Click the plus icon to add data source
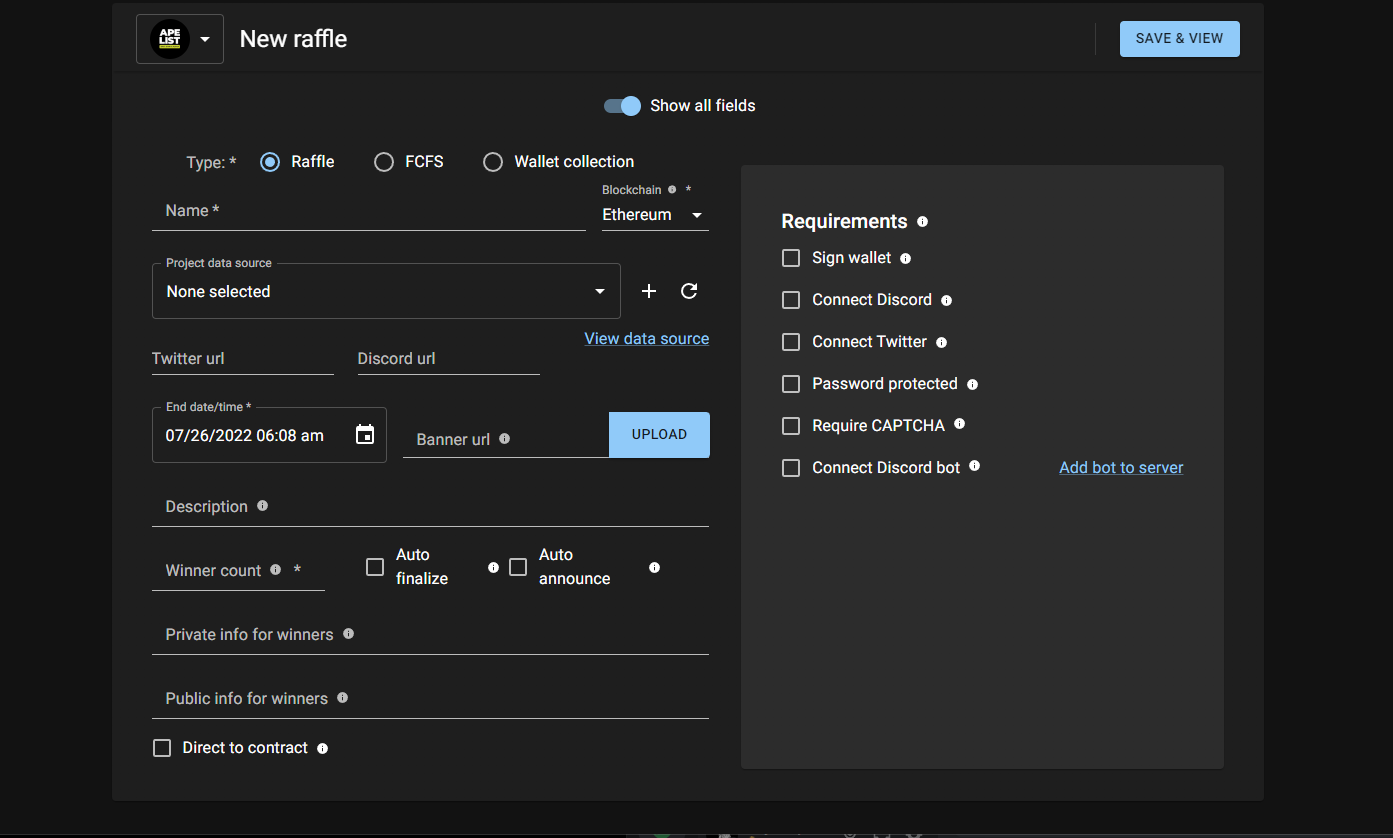 [649, 291]
